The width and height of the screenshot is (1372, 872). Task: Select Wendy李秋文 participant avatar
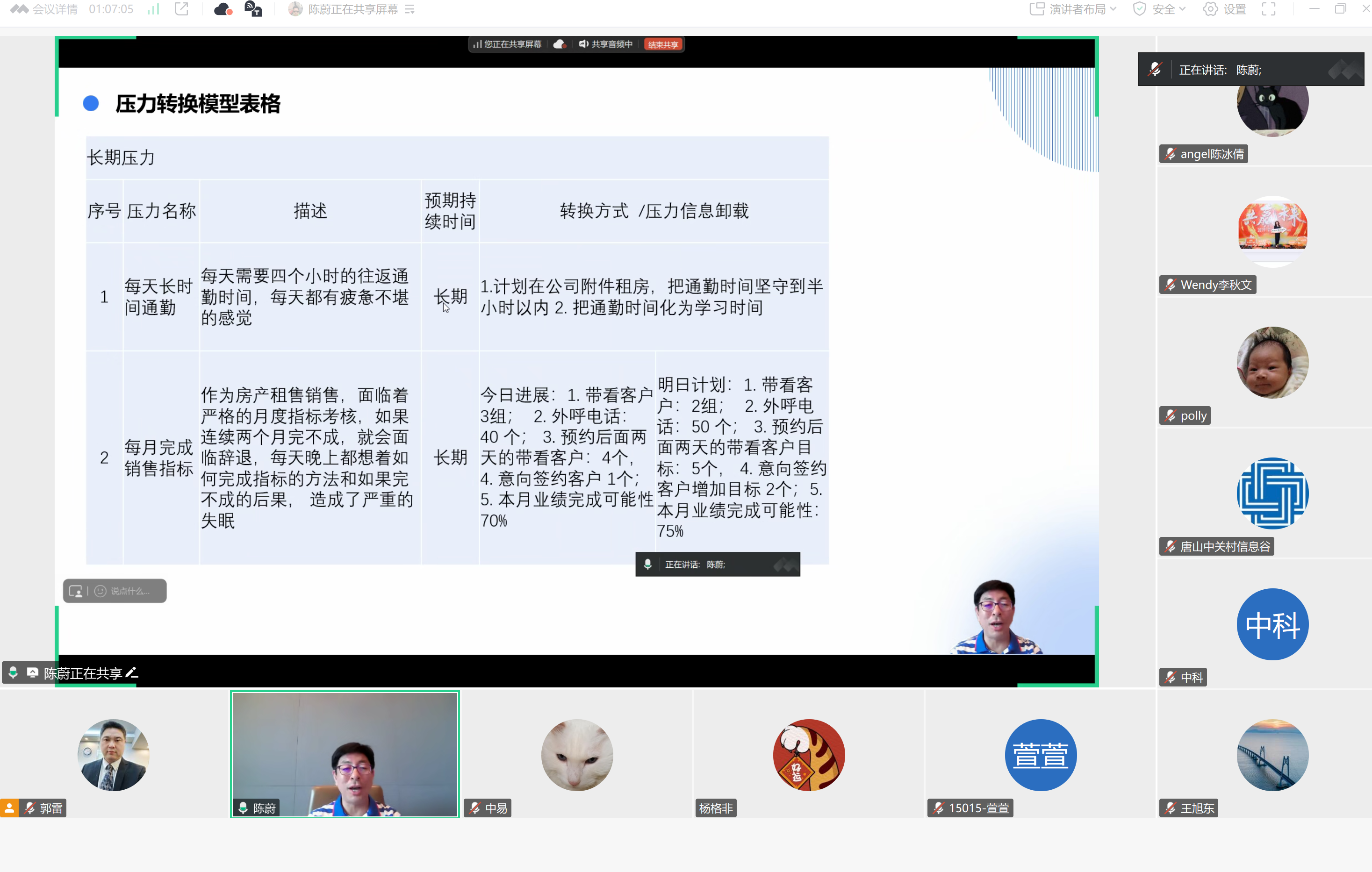1272,231
